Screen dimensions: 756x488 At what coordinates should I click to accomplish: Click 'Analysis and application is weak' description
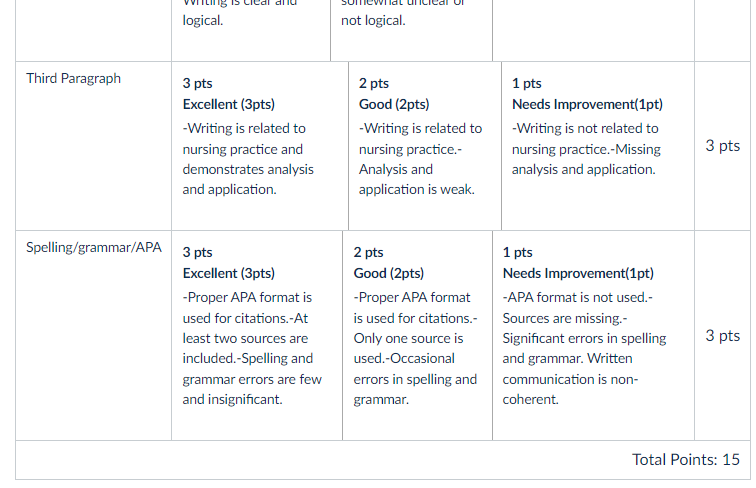click(417, 179)
